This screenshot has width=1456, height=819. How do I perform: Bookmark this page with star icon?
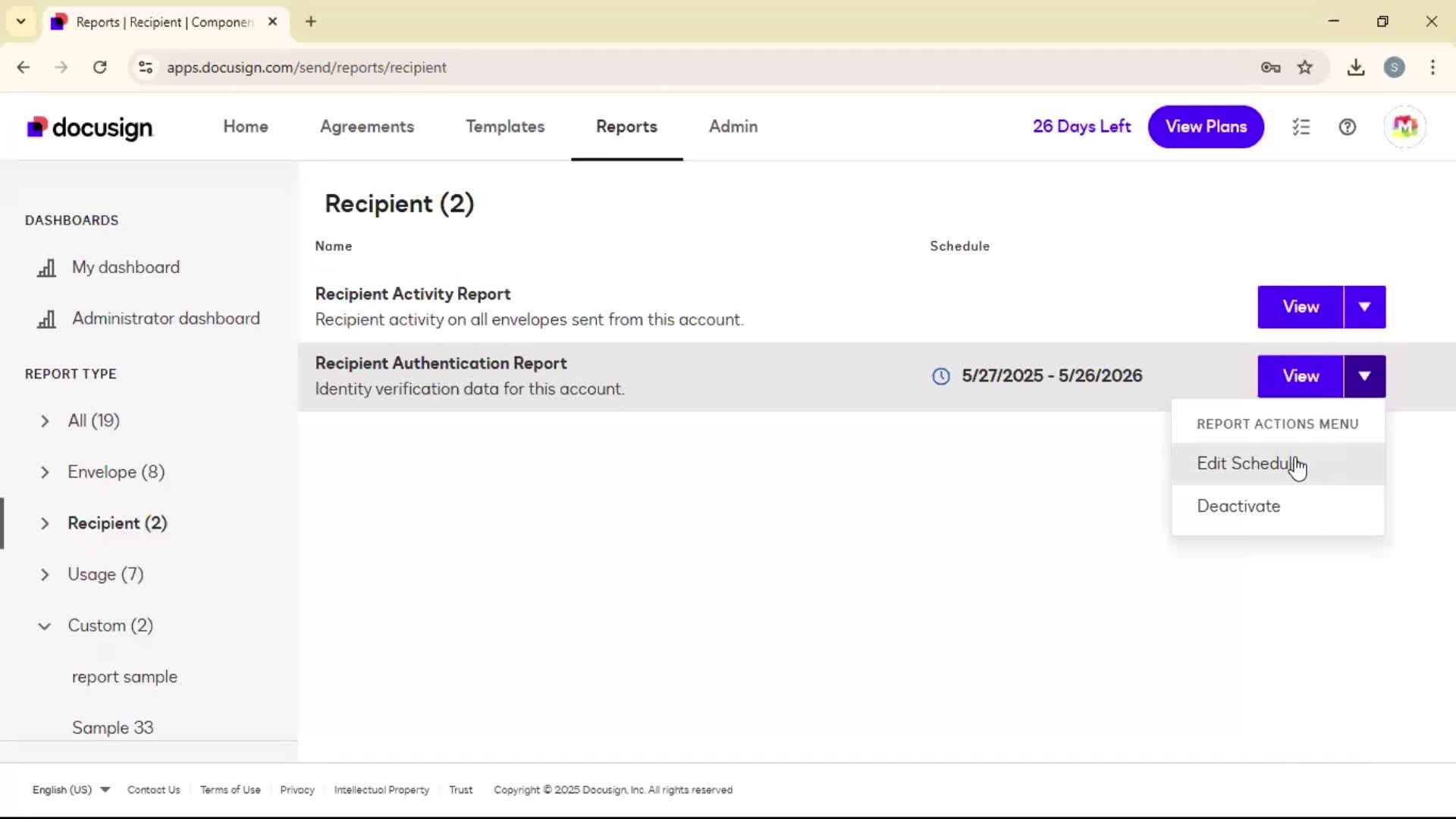tap(1305, 67)
